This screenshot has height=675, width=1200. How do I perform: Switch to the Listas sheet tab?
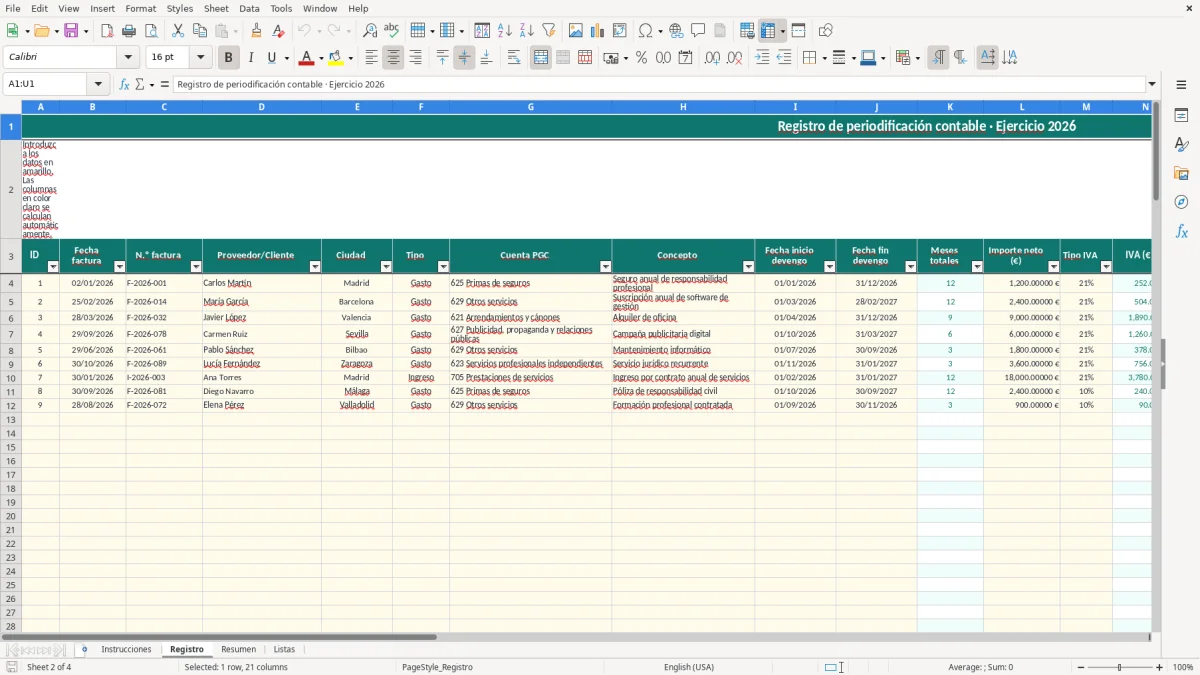[285, 650]
